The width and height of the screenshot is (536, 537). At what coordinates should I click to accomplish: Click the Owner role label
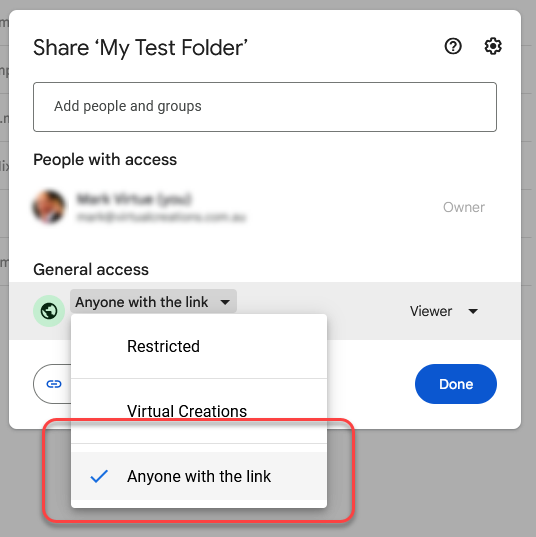coord(464,207)
